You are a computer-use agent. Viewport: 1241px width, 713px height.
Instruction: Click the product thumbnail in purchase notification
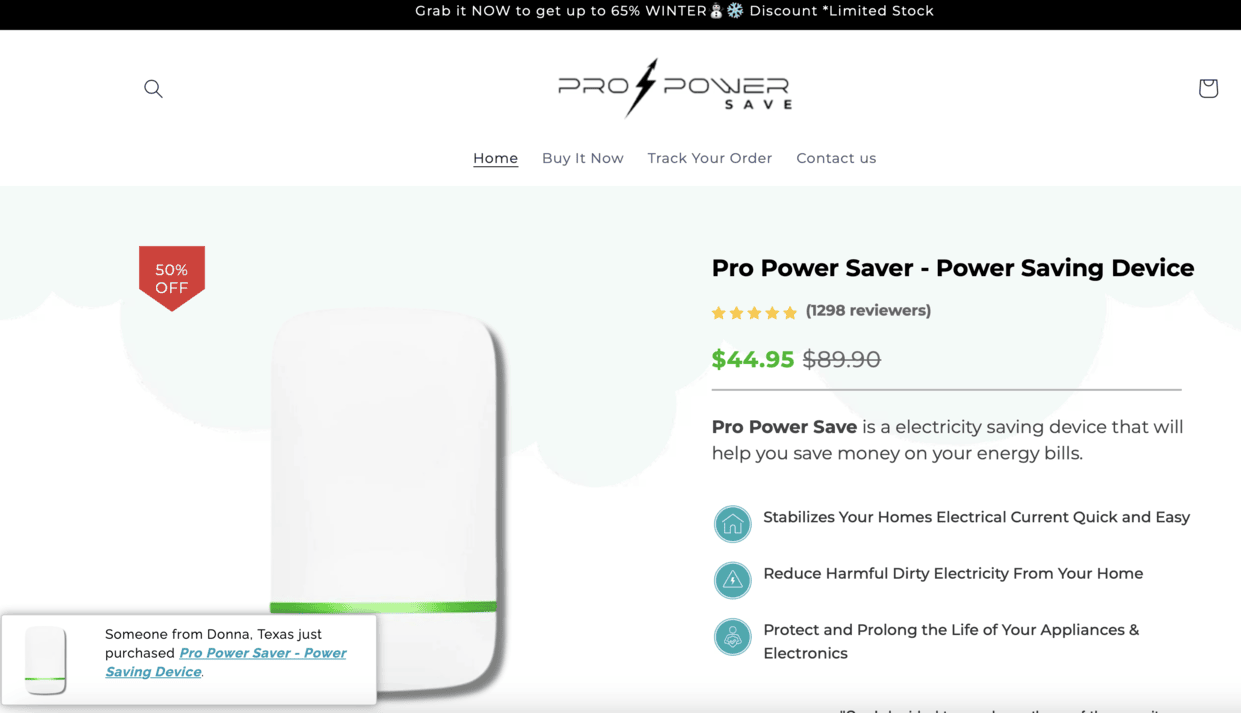(46, 660)
